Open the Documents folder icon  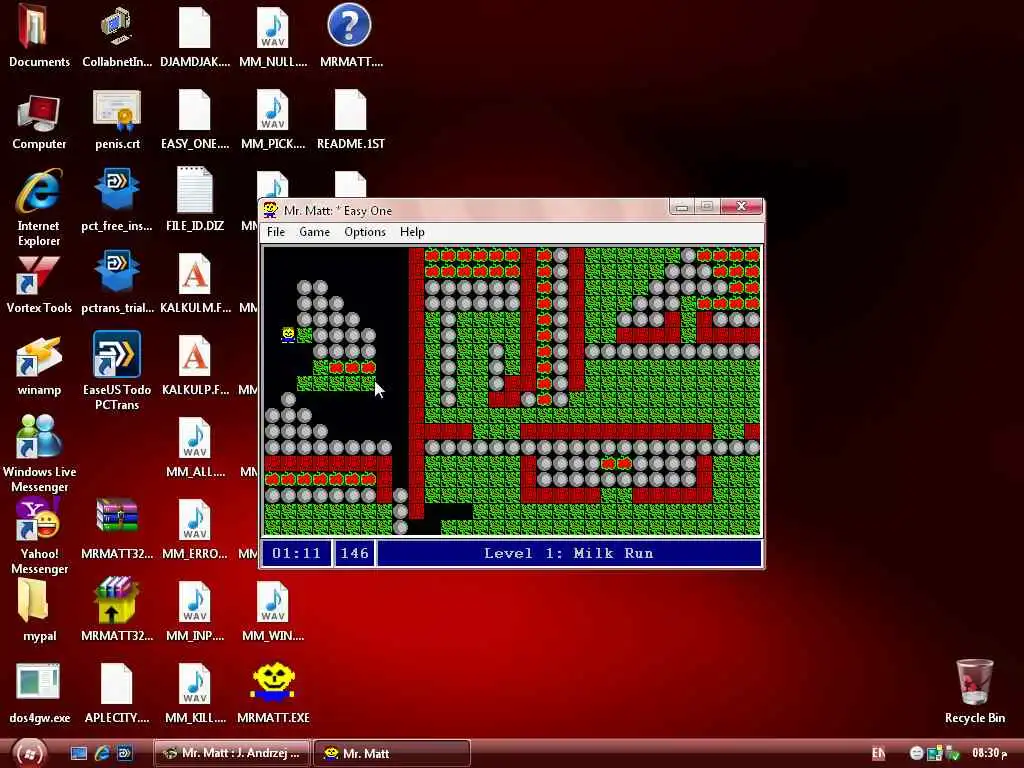coord(39,36)
